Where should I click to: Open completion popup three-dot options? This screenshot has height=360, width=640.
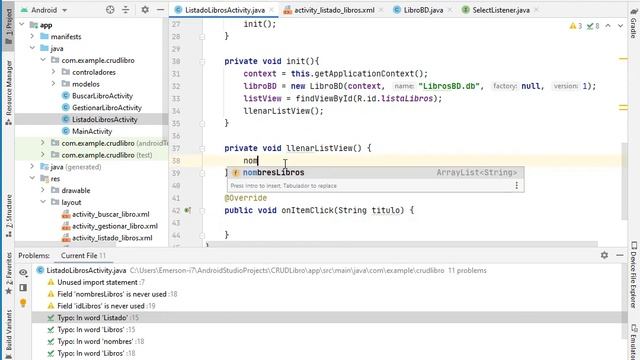coord(516,186)
